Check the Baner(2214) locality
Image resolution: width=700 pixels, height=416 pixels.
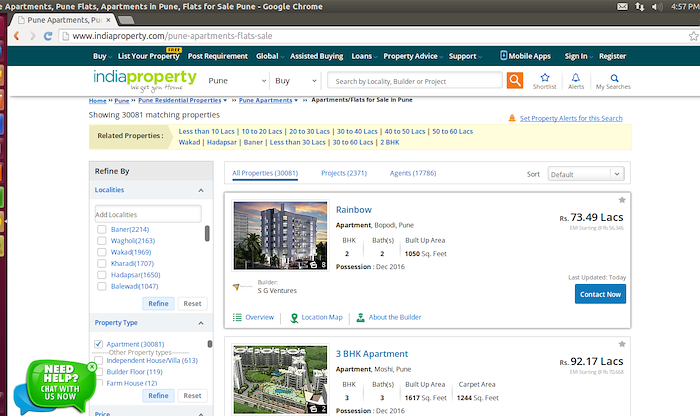(x=102, y=229)
